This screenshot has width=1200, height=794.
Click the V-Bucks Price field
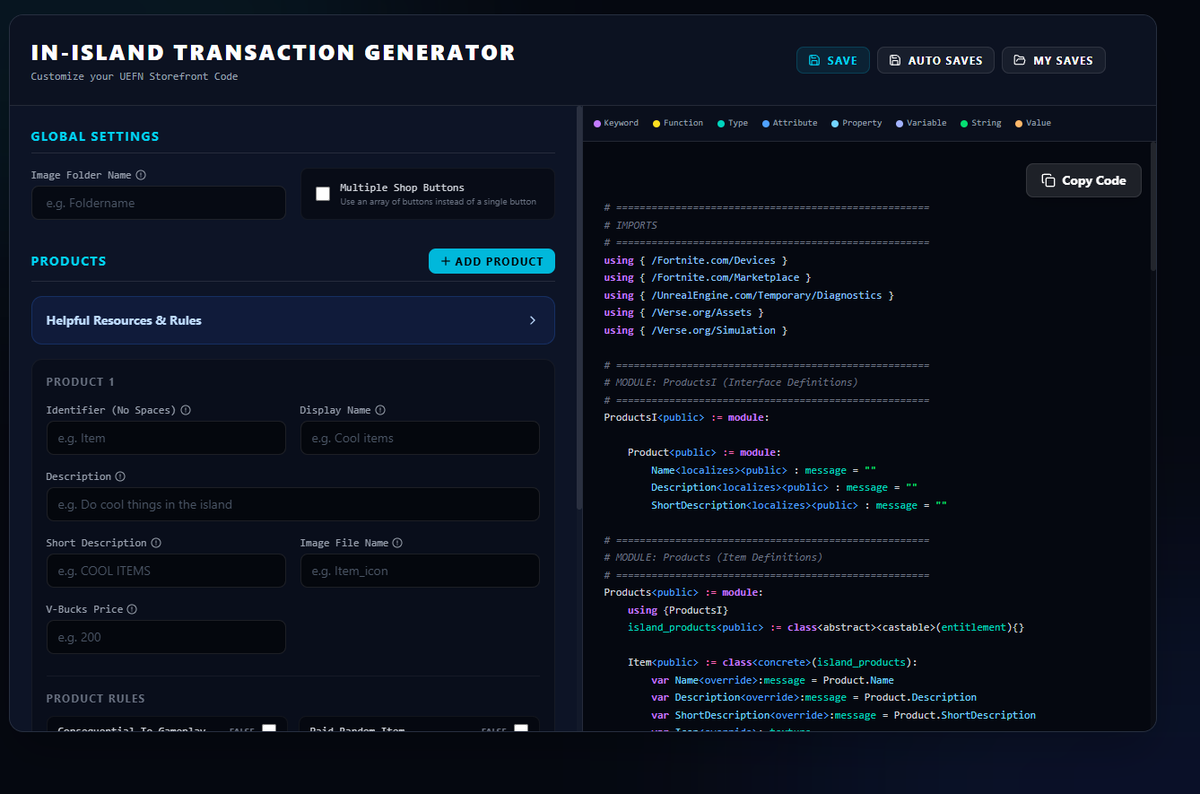pos(166,637)
